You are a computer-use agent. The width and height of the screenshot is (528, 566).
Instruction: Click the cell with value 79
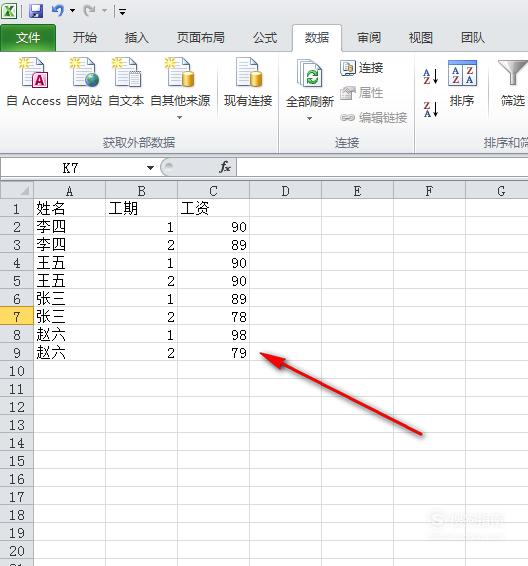tap(213, 353)
